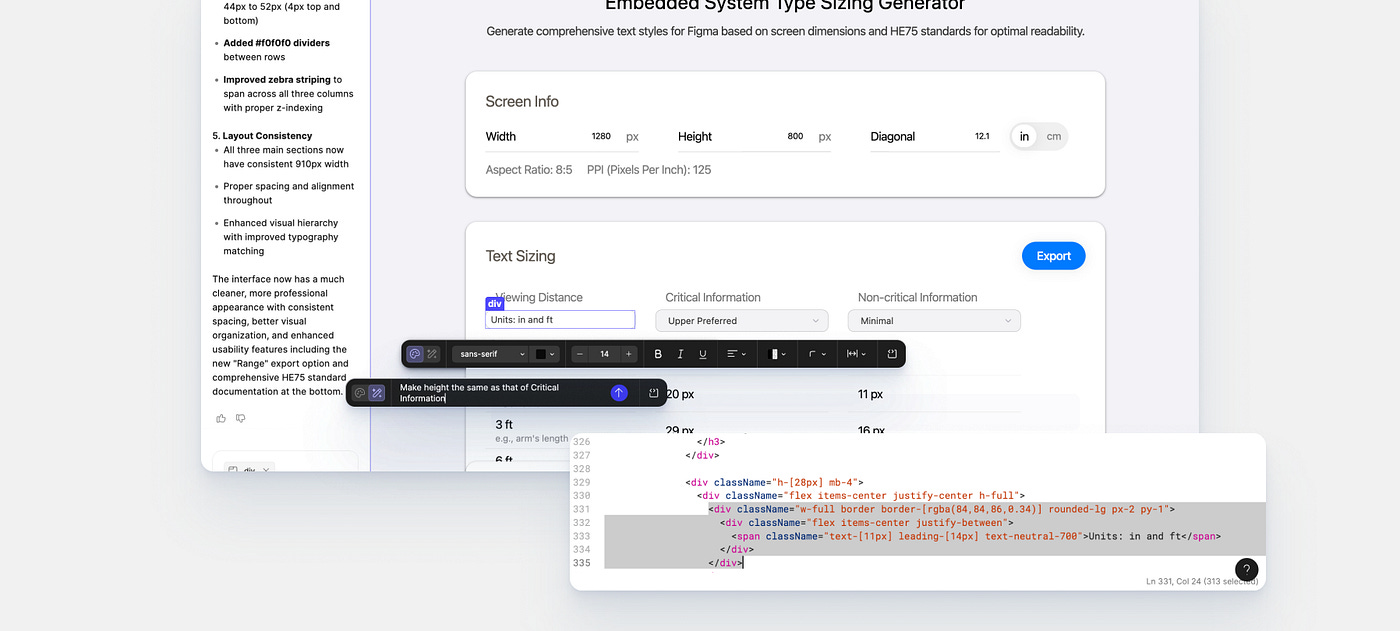Viewport: 1400px width, 631px height.
Task: Open the black text color swatch picker
Action: coord(545,354)
